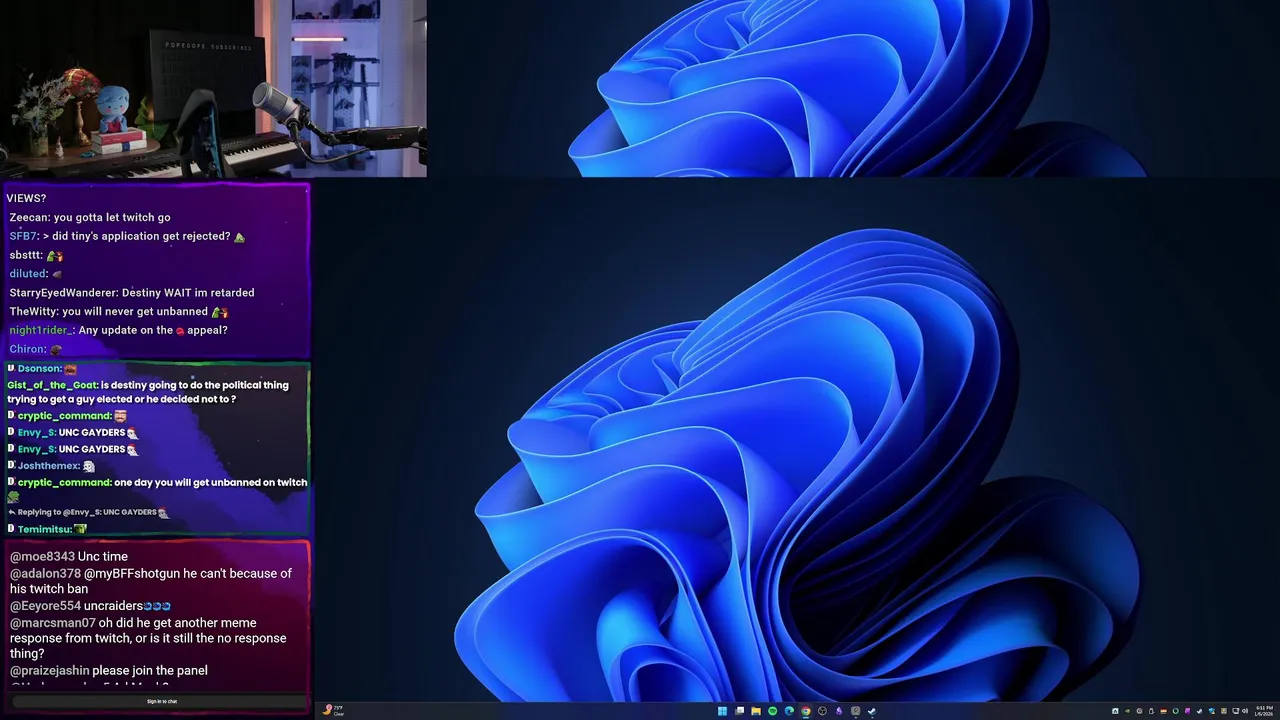Click the webcam feed thumbnail
Image resolution: width=1280 pixels, height=720 pixels.
213,89
